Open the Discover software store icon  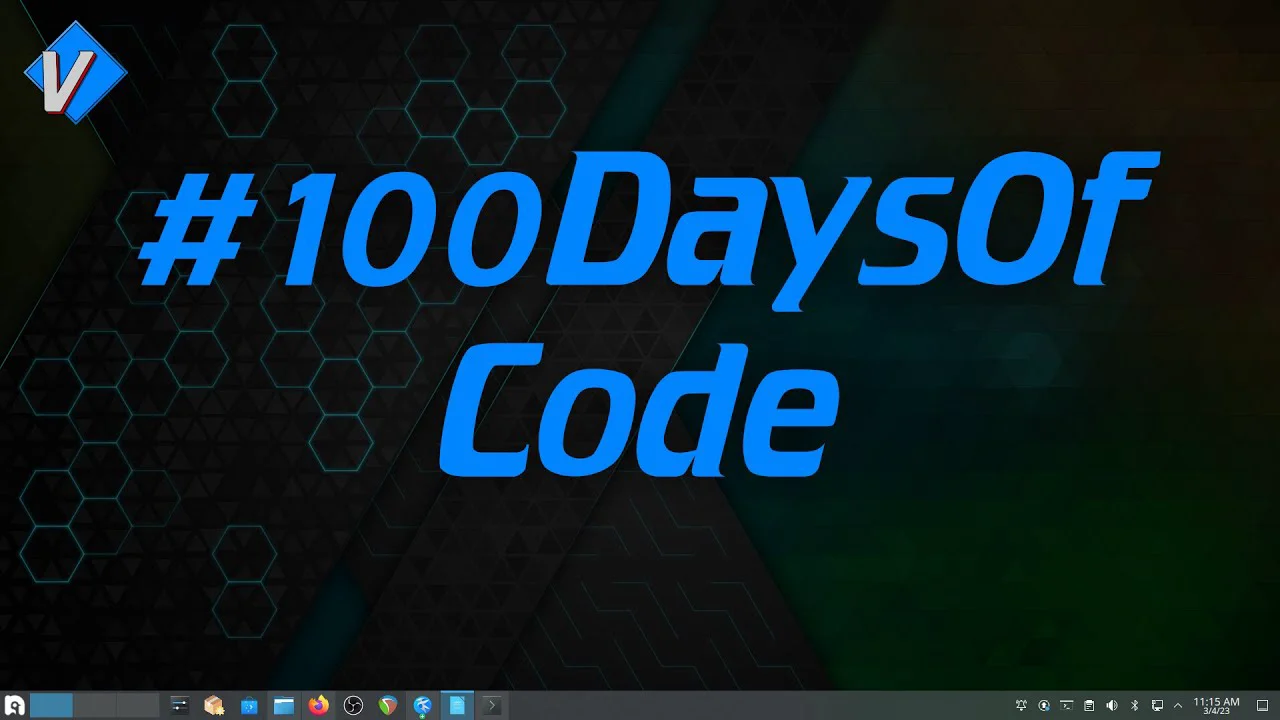tap(249, 706)
